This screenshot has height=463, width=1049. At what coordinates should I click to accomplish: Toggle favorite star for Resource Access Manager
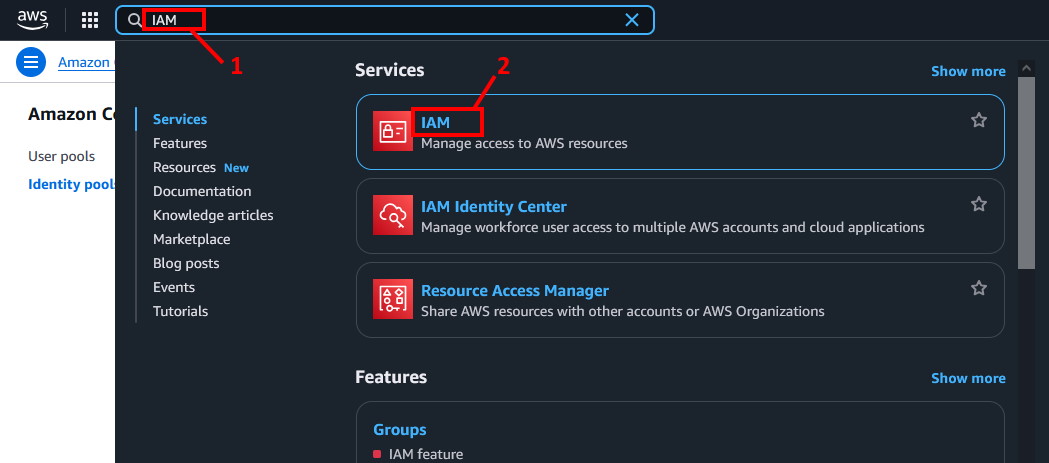[979, 288]
